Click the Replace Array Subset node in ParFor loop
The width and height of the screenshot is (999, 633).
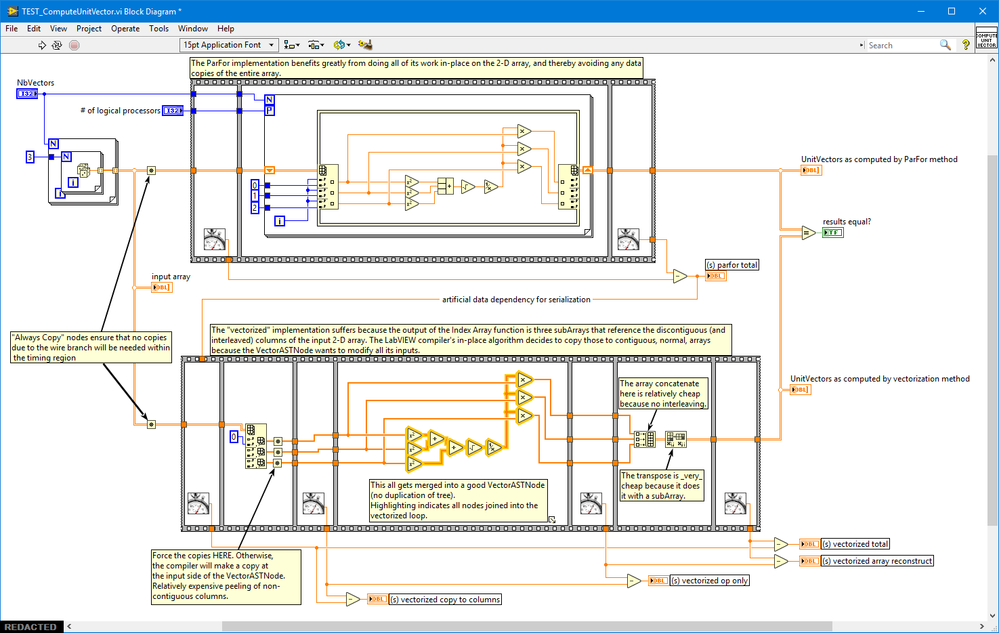pos(569,187)
